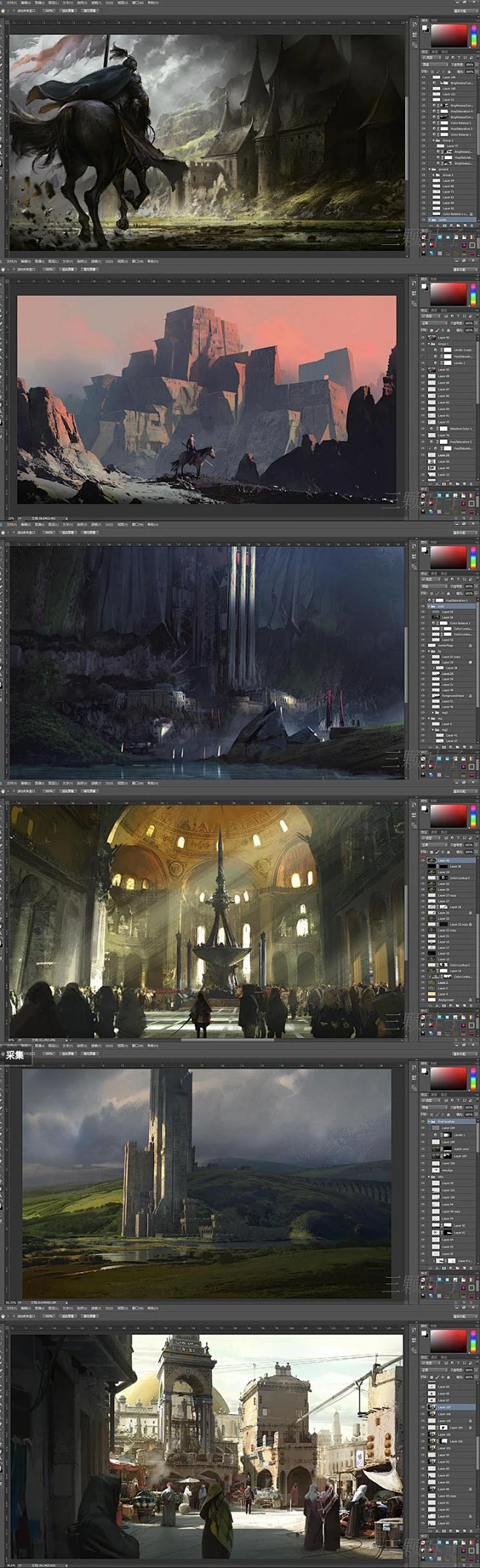Open opacity slider arrow in knight-painting Layers panel

point(477,65)
